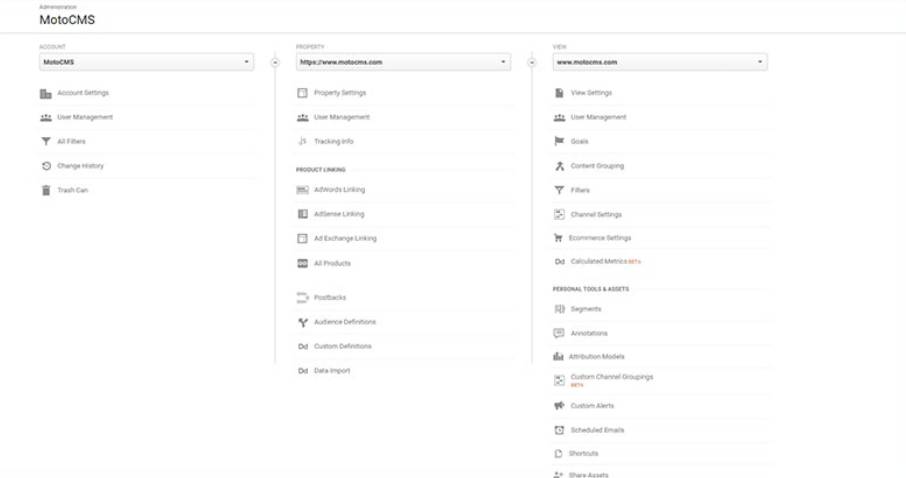The height and width of the screenshot is (478, 906).
Task: Open Calculated Metrics beta option
Action: pos(600,262)
